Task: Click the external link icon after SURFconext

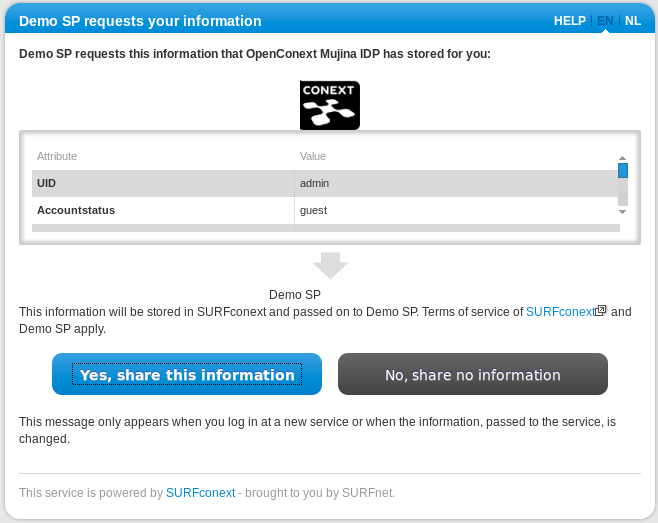Action: [601, 310]
